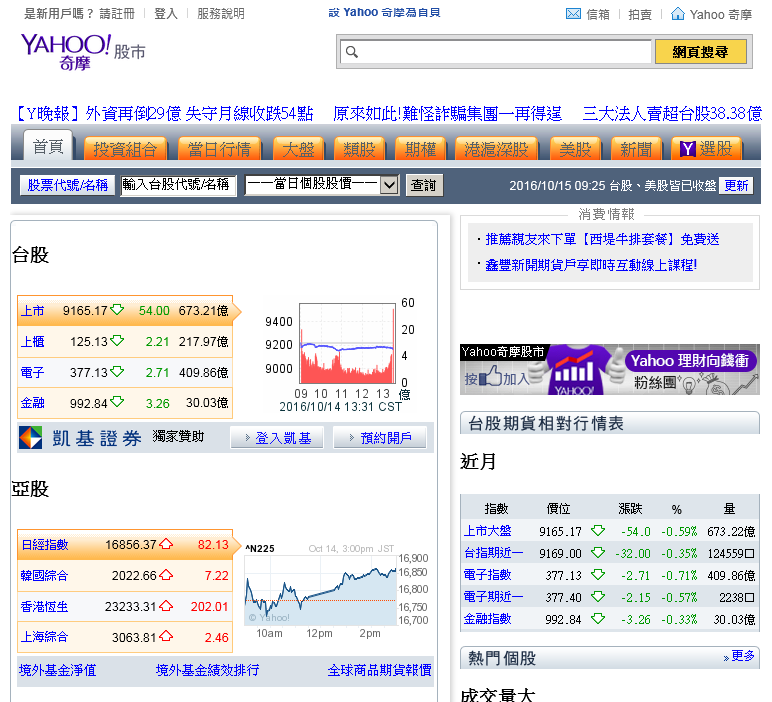Open the 三大法人賣超台股 headline
Image resolution: width=772 pixels, height=702 pixels.
pos(672,114)
